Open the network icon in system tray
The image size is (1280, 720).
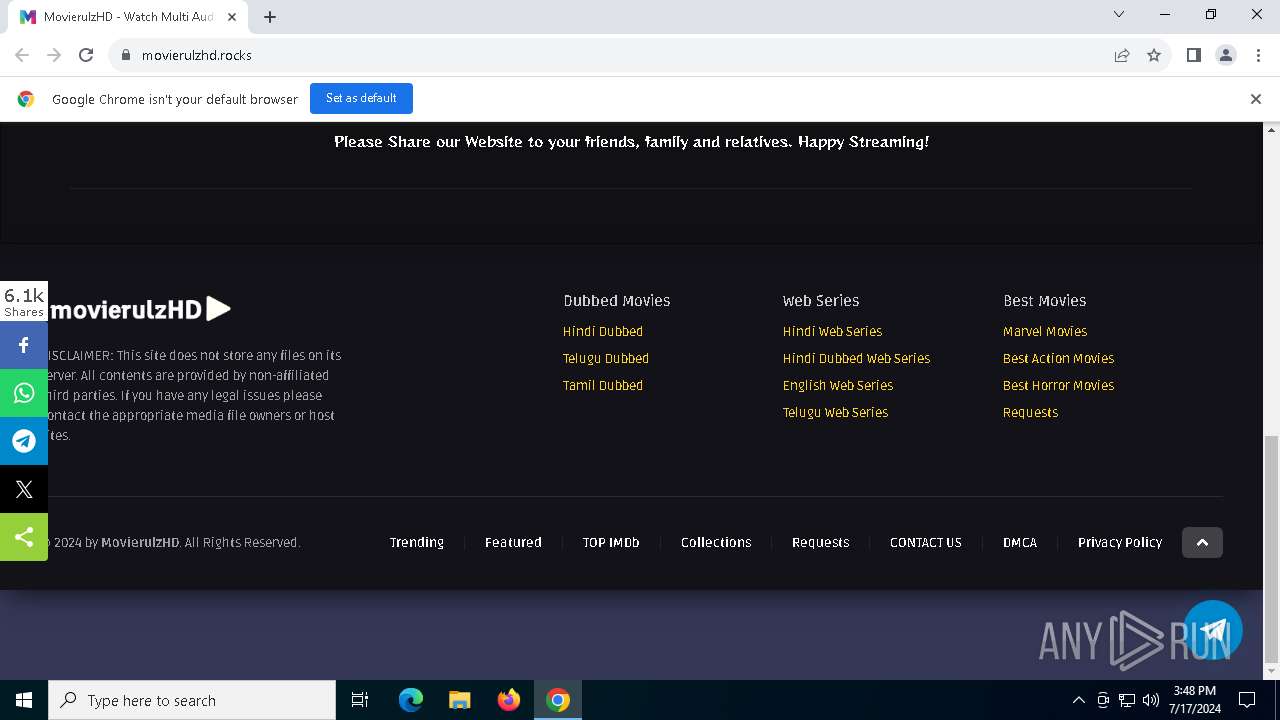[x=1127, y=700]
